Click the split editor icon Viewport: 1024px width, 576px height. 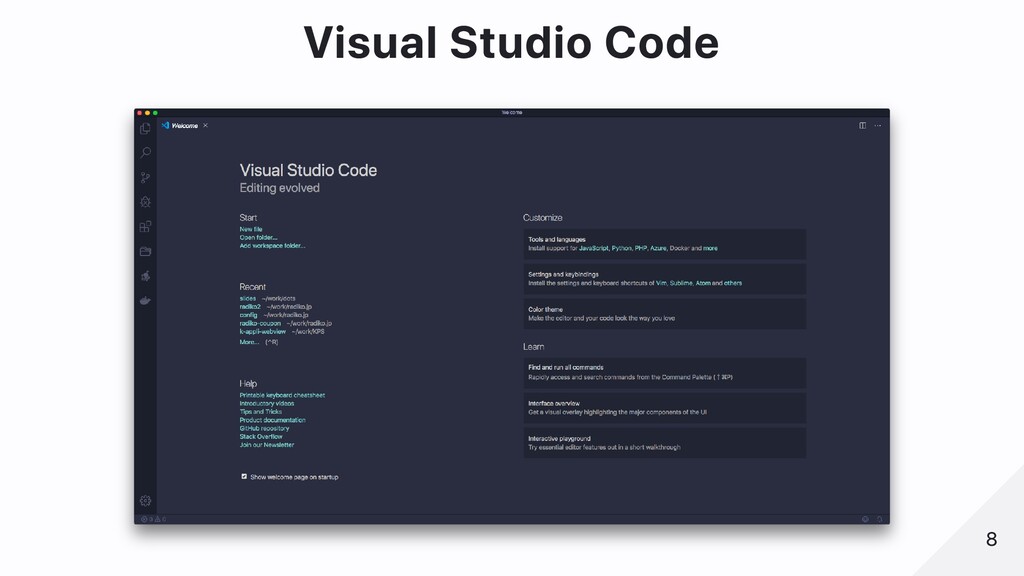click(x=862, y=125)
